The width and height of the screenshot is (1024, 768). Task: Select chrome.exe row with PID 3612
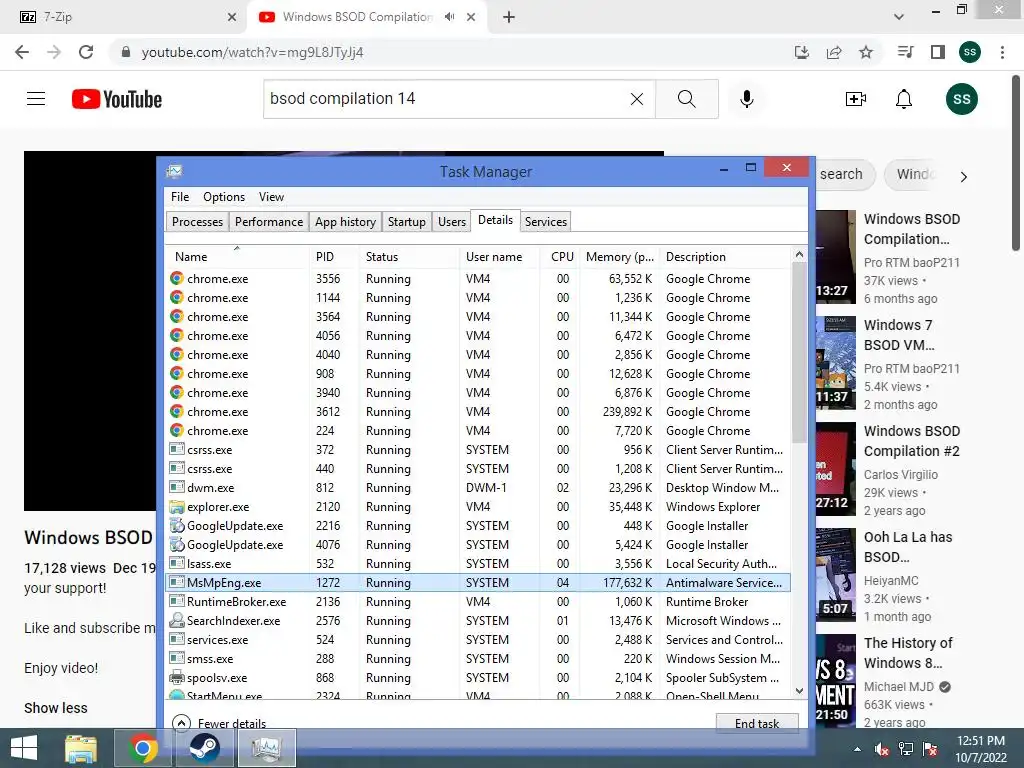point(478,411)
